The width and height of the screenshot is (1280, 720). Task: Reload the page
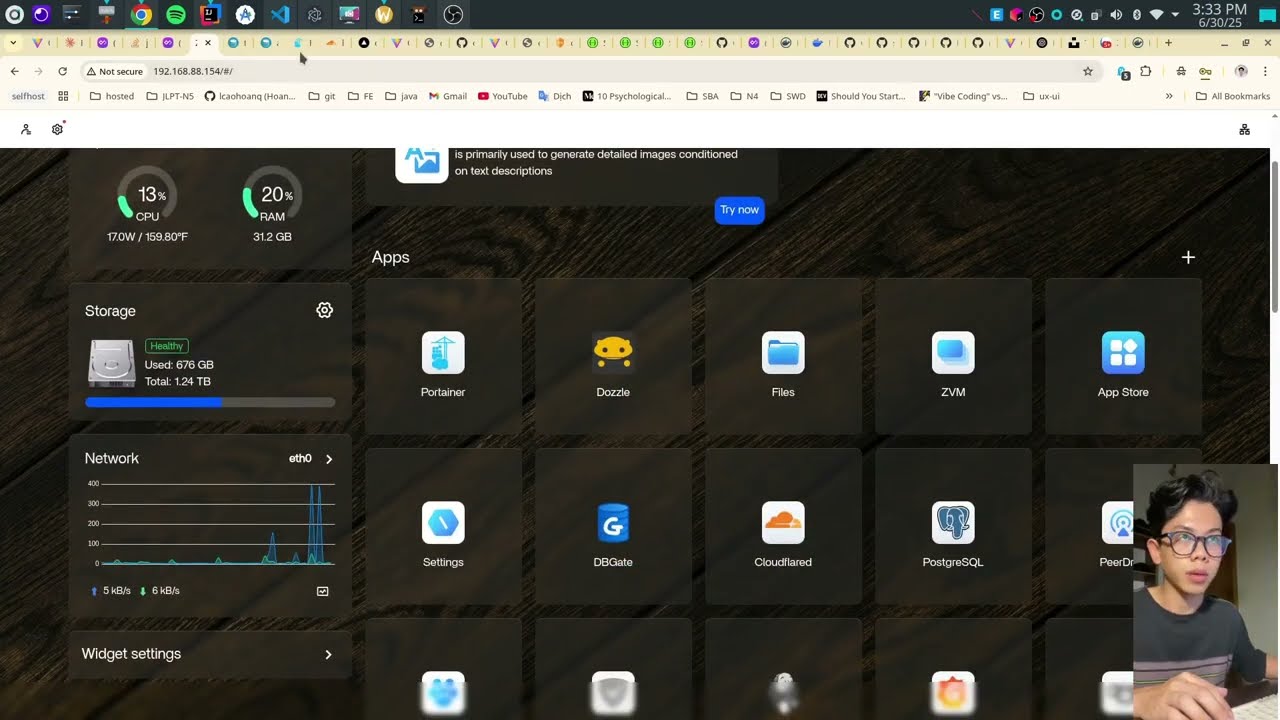click(x=62, y=71)
